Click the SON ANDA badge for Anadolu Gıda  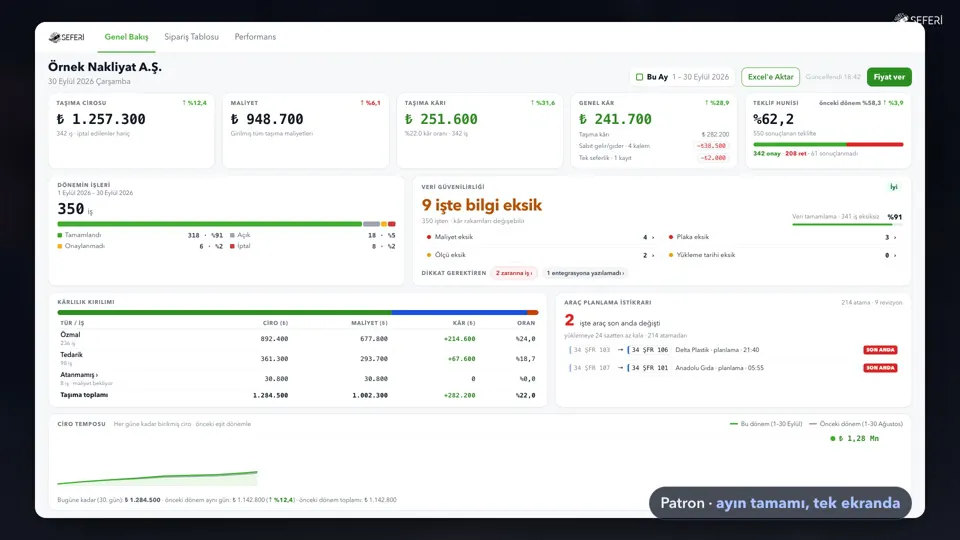point(880,368)
